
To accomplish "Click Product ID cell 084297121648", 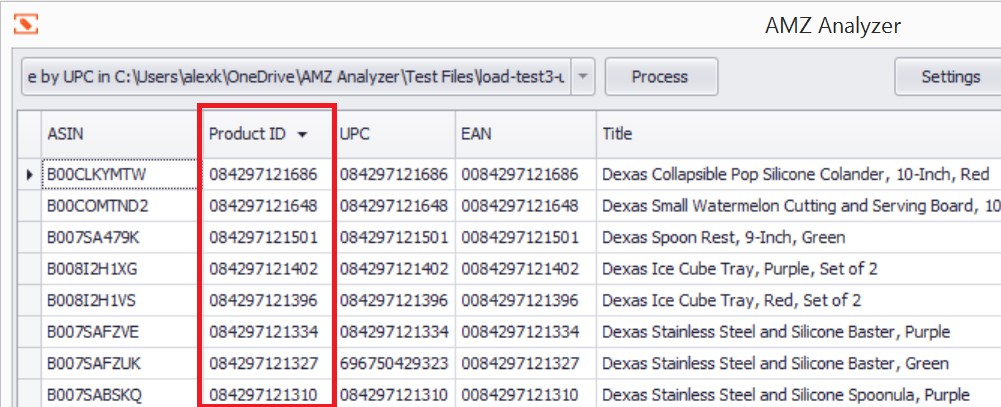I will (x=268, y=206).
